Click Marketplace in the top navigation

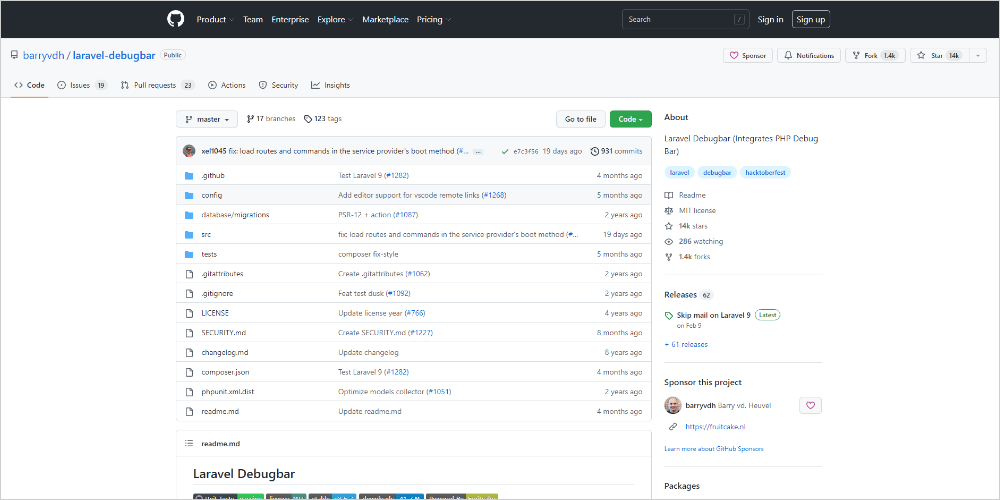(x=385, y=20)
